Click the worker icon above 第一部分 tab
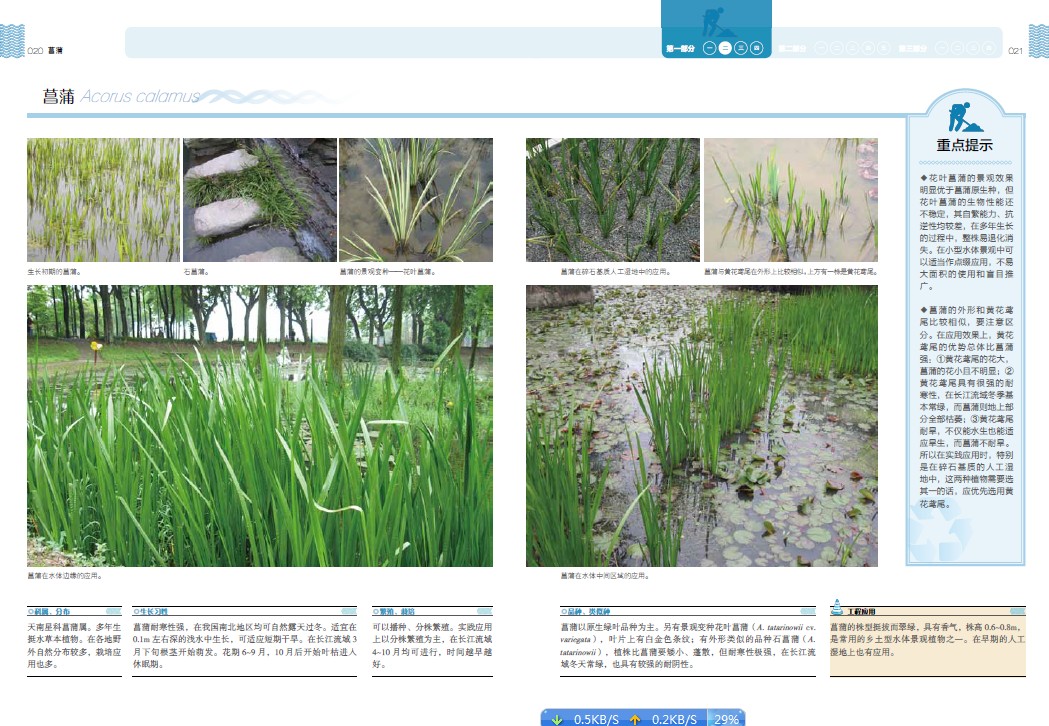 [716, 21]
